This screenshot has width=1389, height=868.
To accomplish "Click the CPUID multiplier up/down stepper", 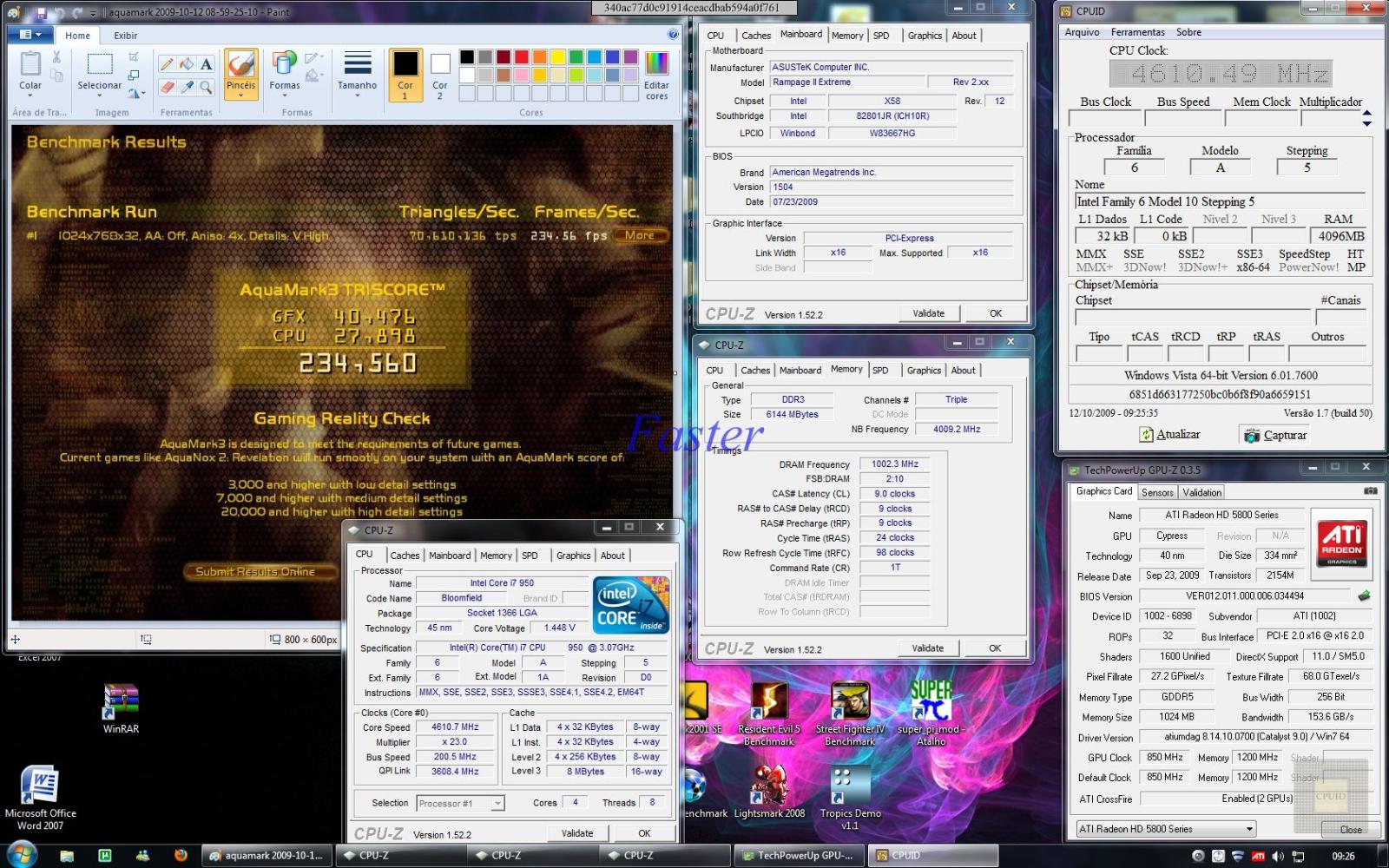I will pos(1366,119).
